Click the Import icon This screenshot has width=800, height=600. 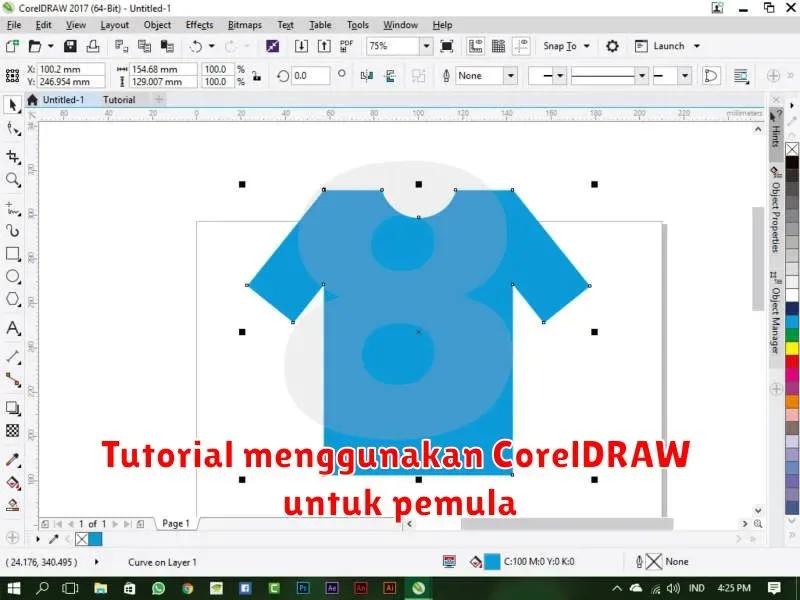tap(301, 46)
